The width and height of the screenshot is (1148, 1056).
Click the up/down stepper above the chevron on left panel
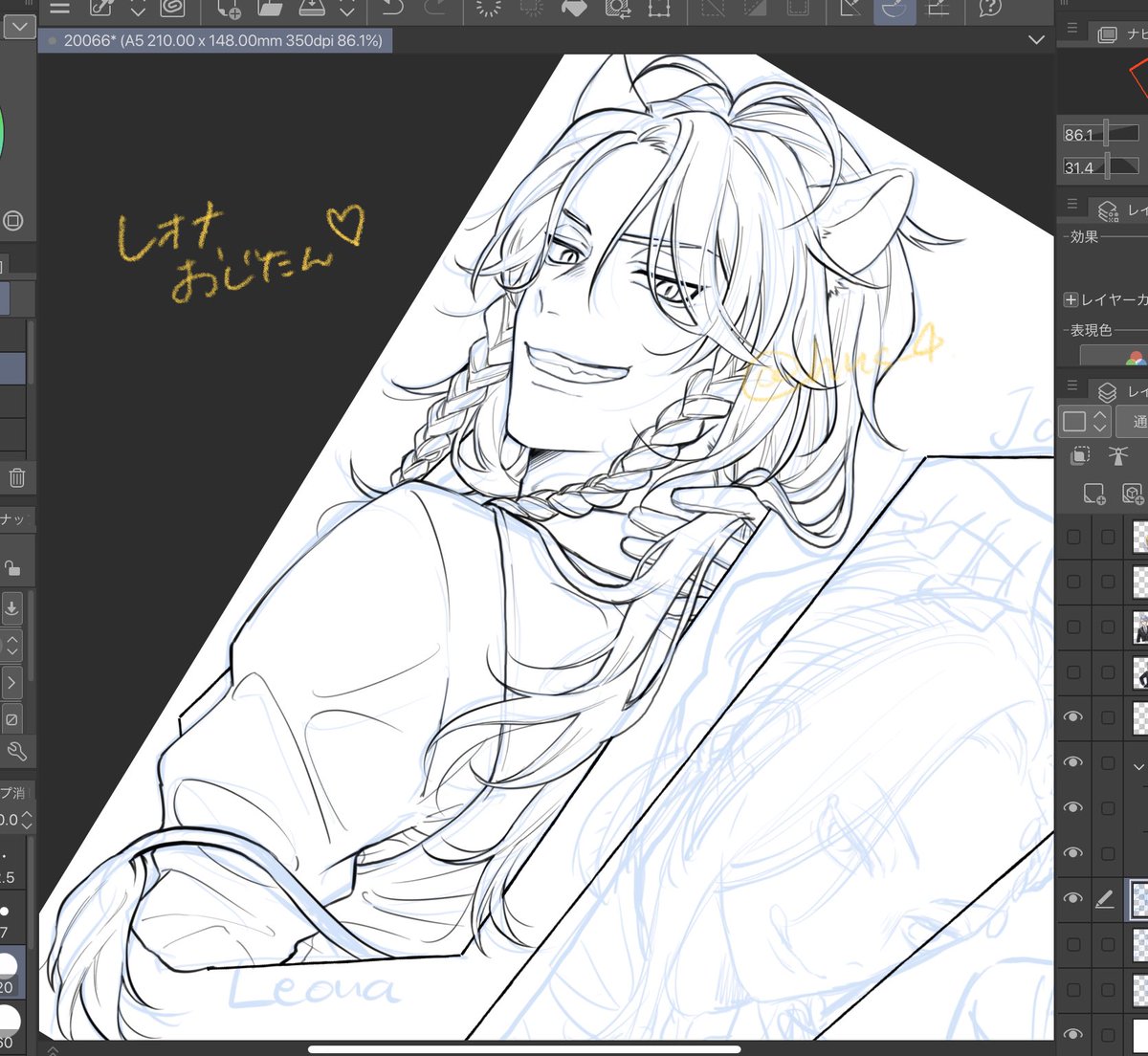point(11,646)
